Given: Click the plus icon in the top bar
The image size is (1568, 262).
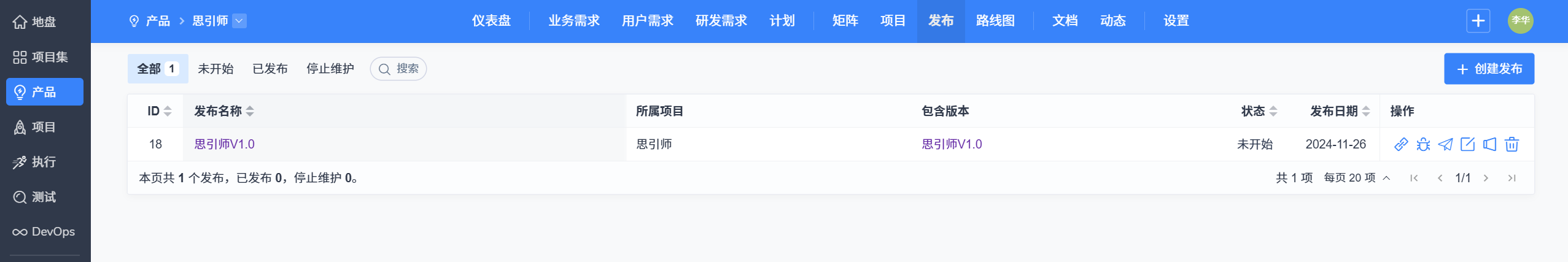Looking at the screenshot, I should tap(1478, 21).
